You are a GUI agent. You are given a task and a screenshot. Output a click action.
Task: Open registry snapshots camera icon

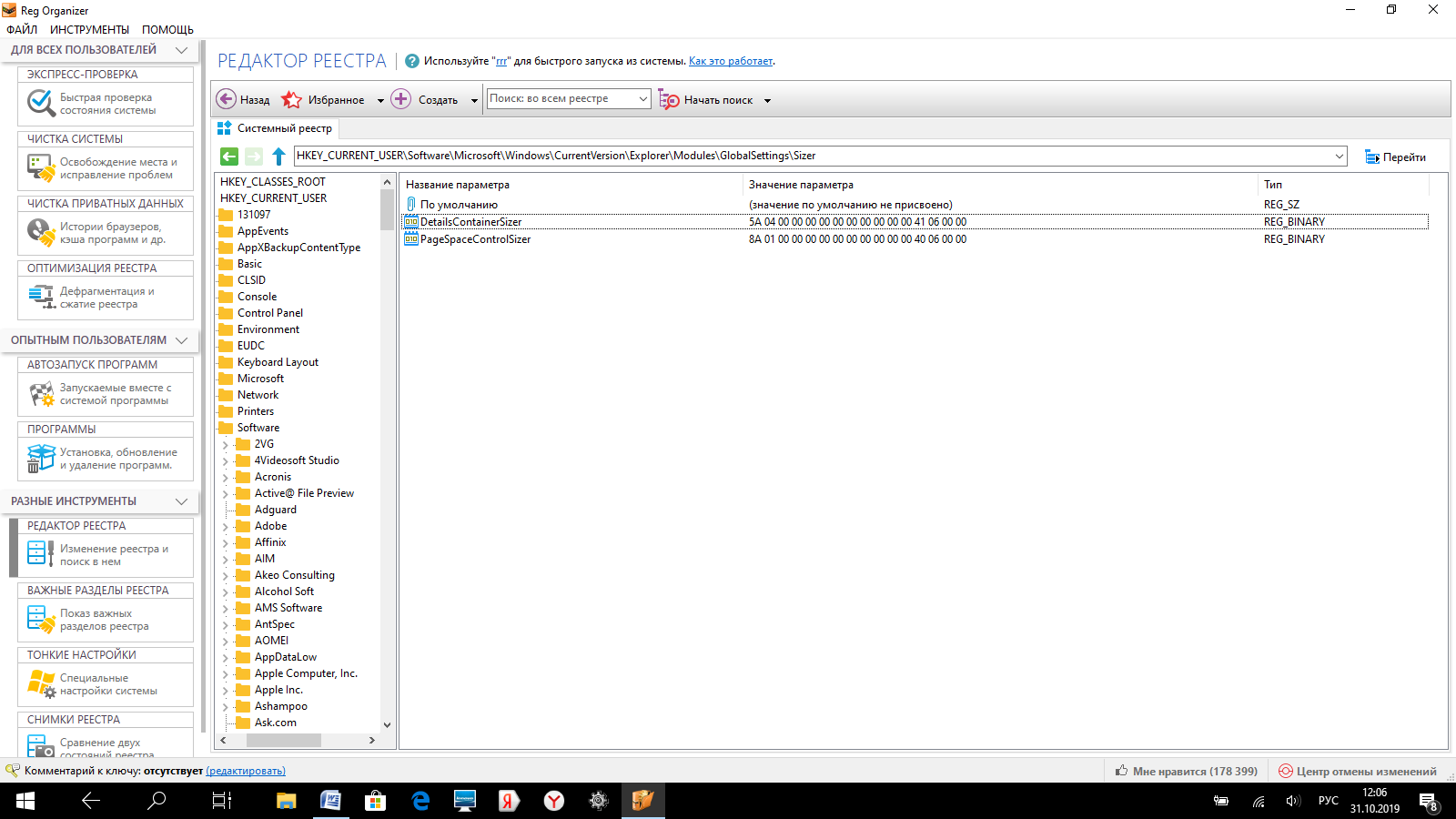(41, 745)
